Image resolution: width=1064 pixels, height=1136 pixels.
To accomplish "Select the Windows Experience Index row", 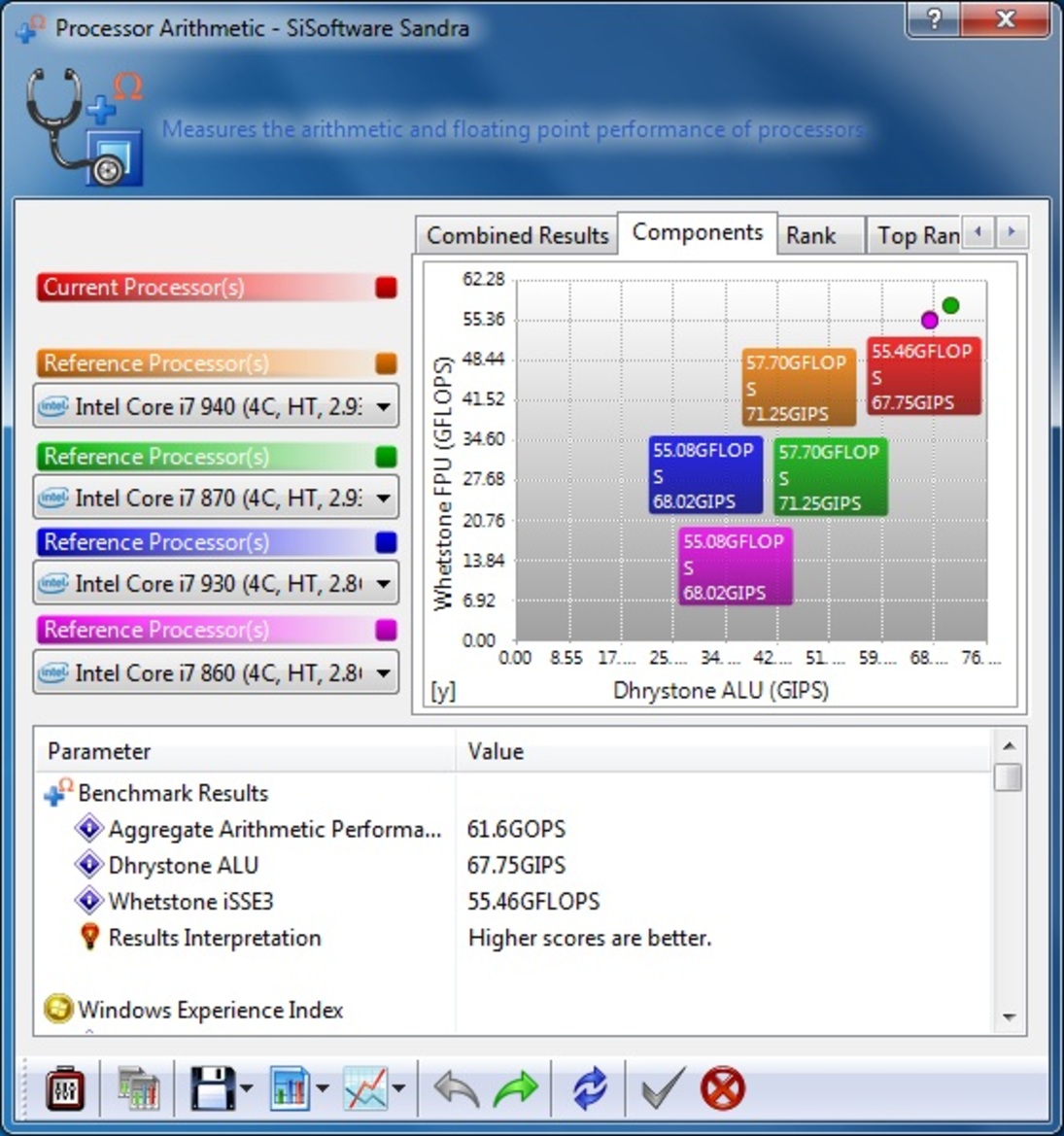I will 512,1010.
